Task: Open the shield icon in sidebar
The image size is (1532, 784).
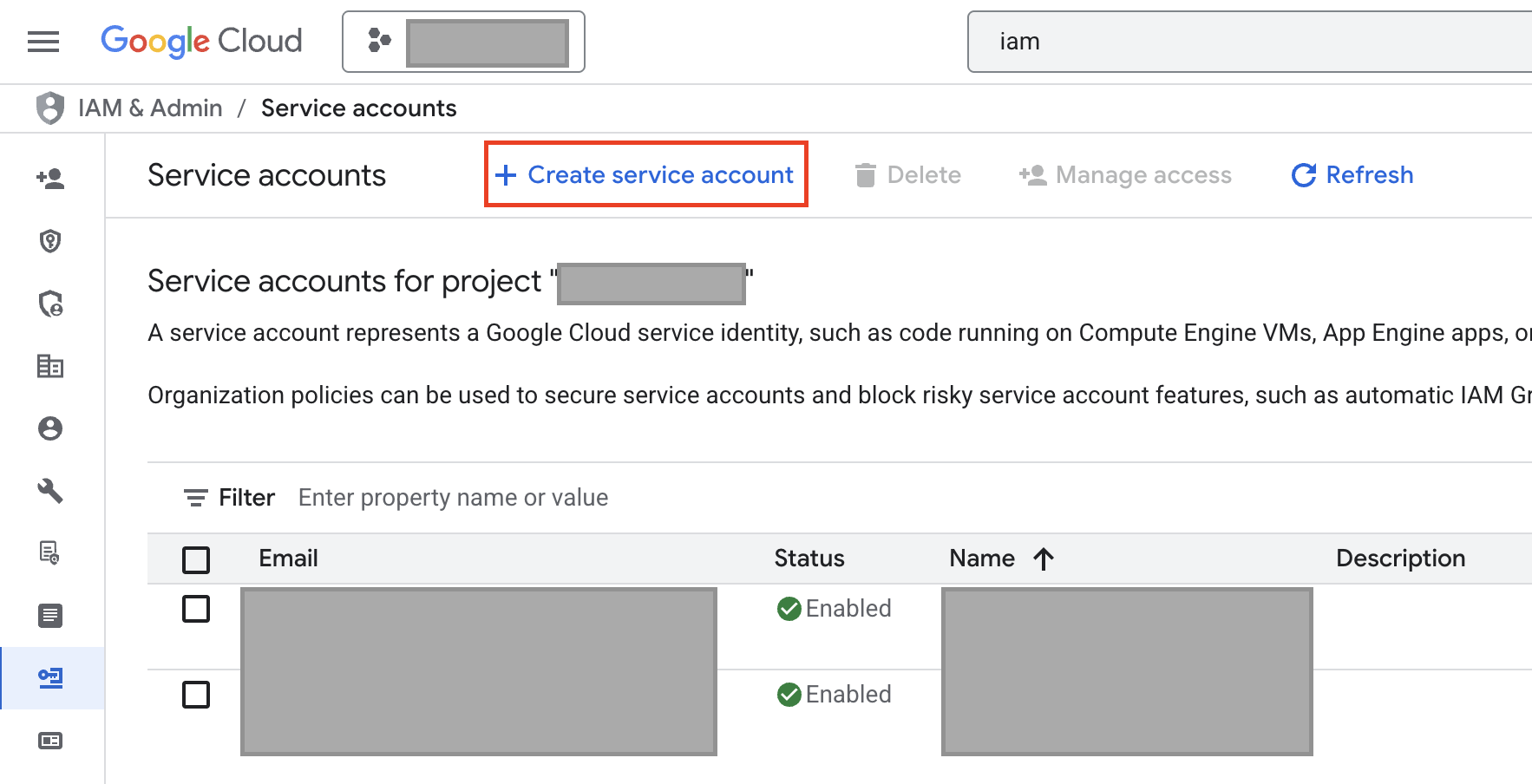Action: (50, 241)
